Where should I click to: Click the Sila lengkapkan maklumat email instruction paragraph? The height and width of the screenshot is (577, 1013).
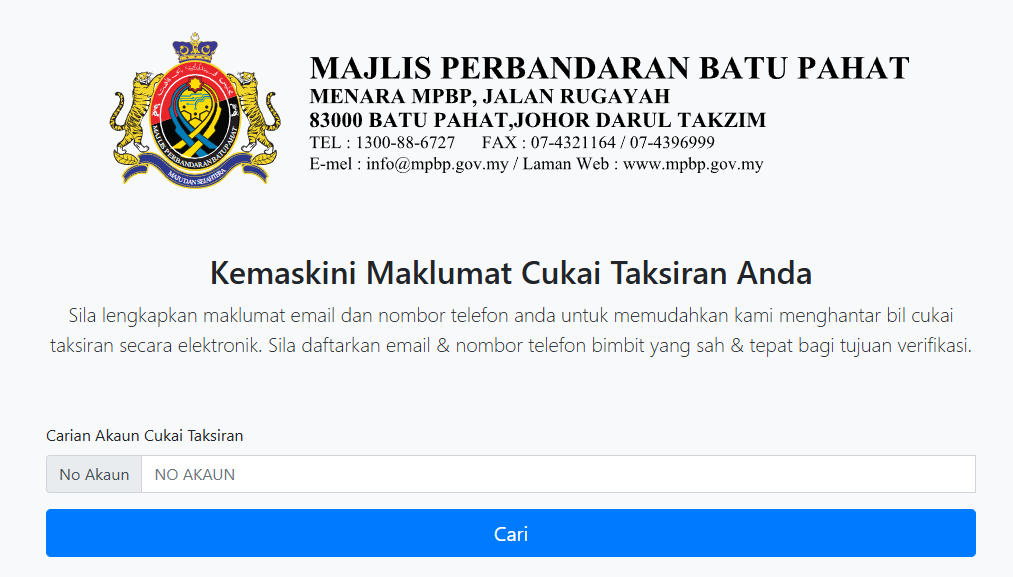tap(510, 330)
